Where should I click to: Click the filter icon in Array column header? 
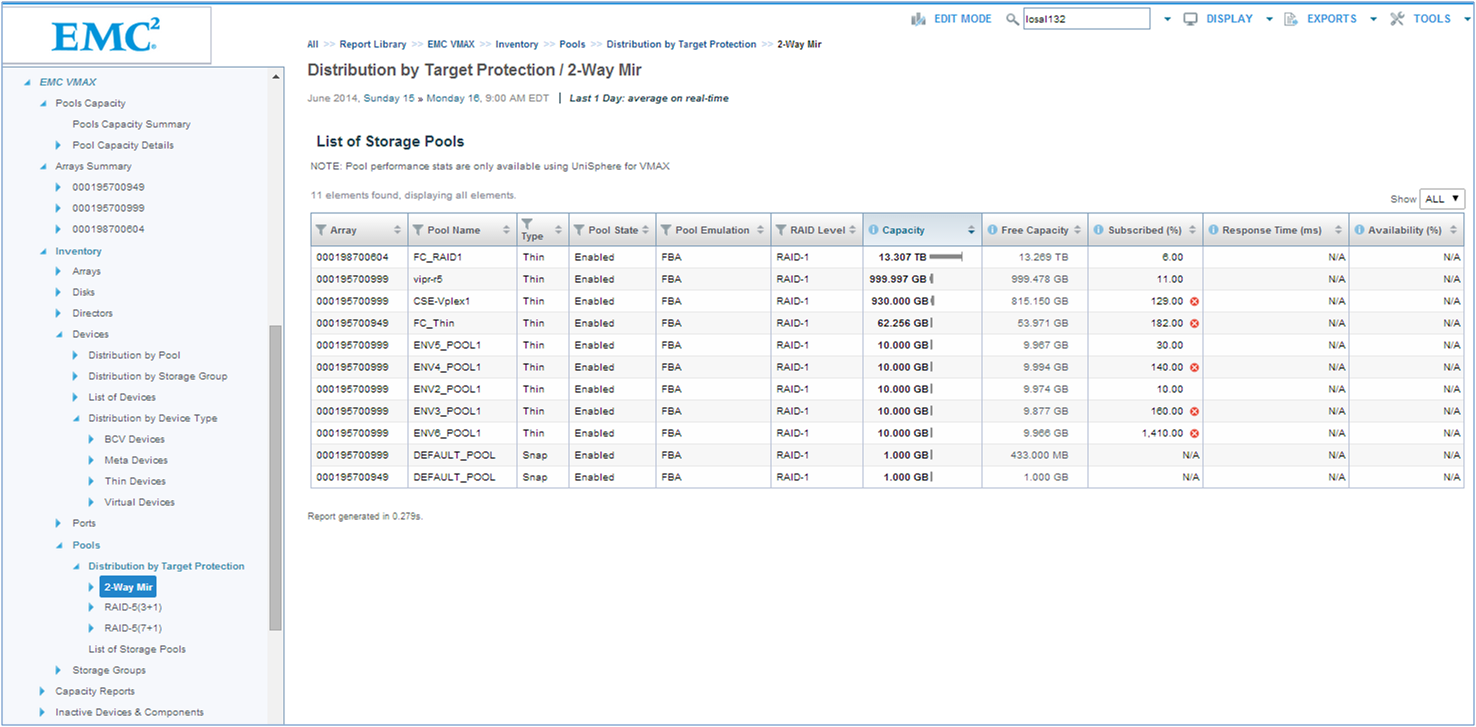321,230
